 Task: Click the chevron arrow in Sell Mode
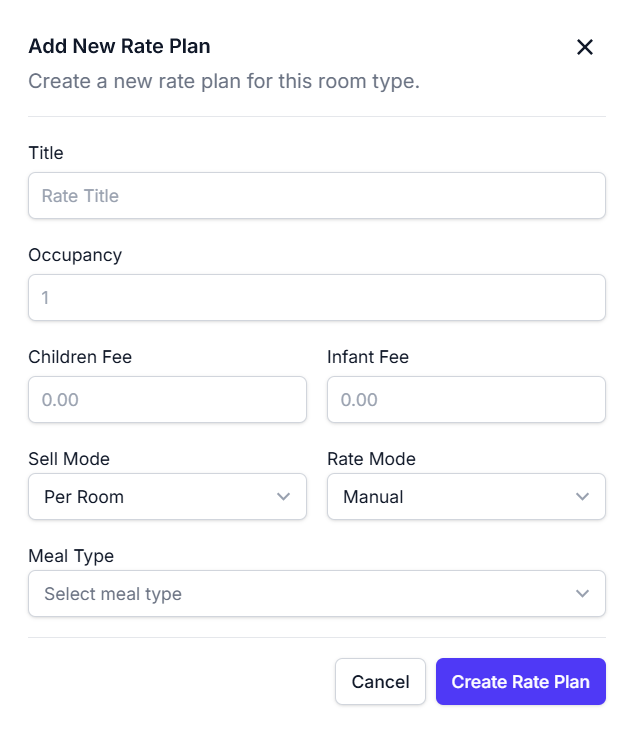(284, 497)
